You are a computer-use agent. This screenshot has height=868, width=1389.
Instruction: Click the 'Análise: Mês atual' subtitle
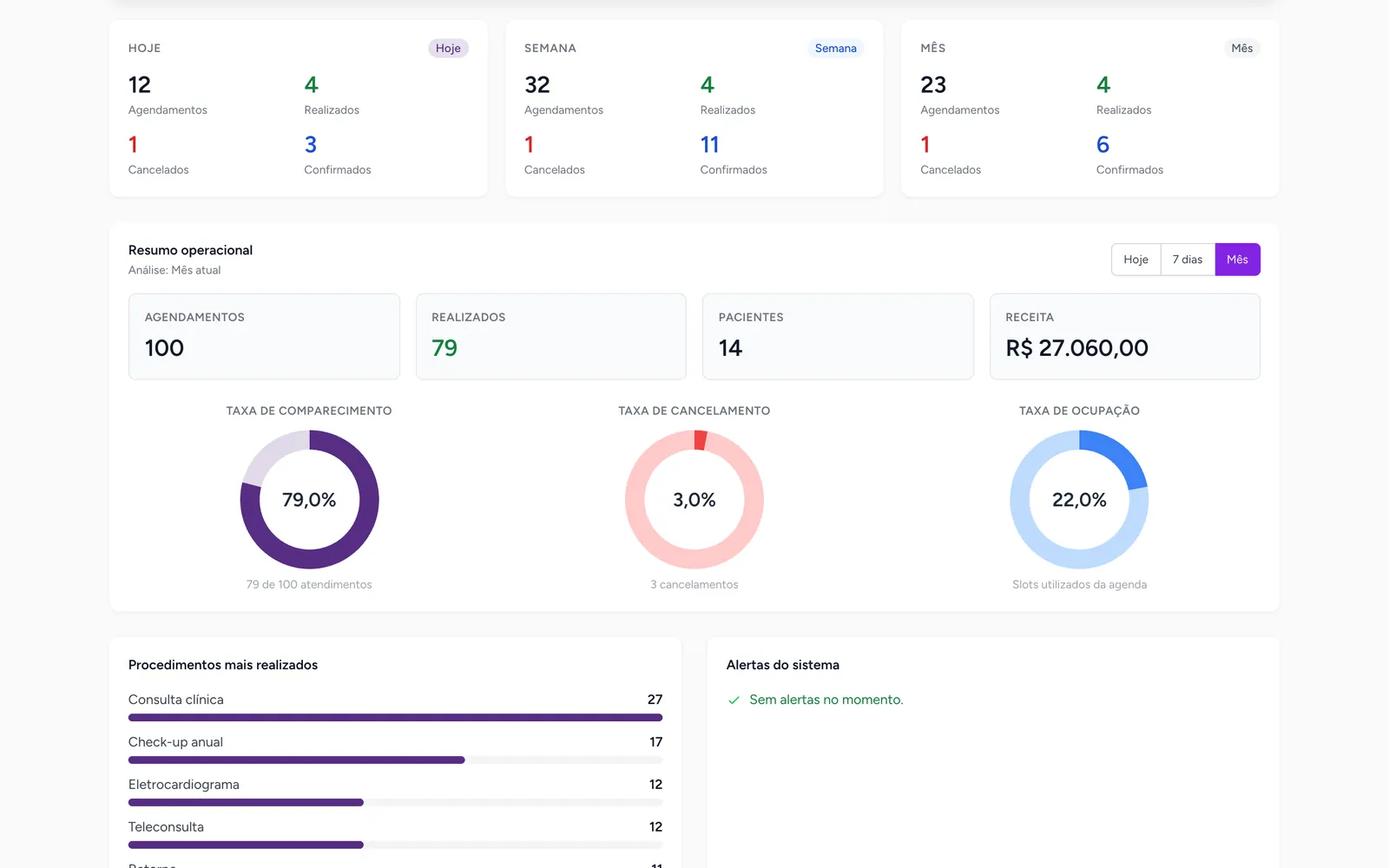point(174,271)
